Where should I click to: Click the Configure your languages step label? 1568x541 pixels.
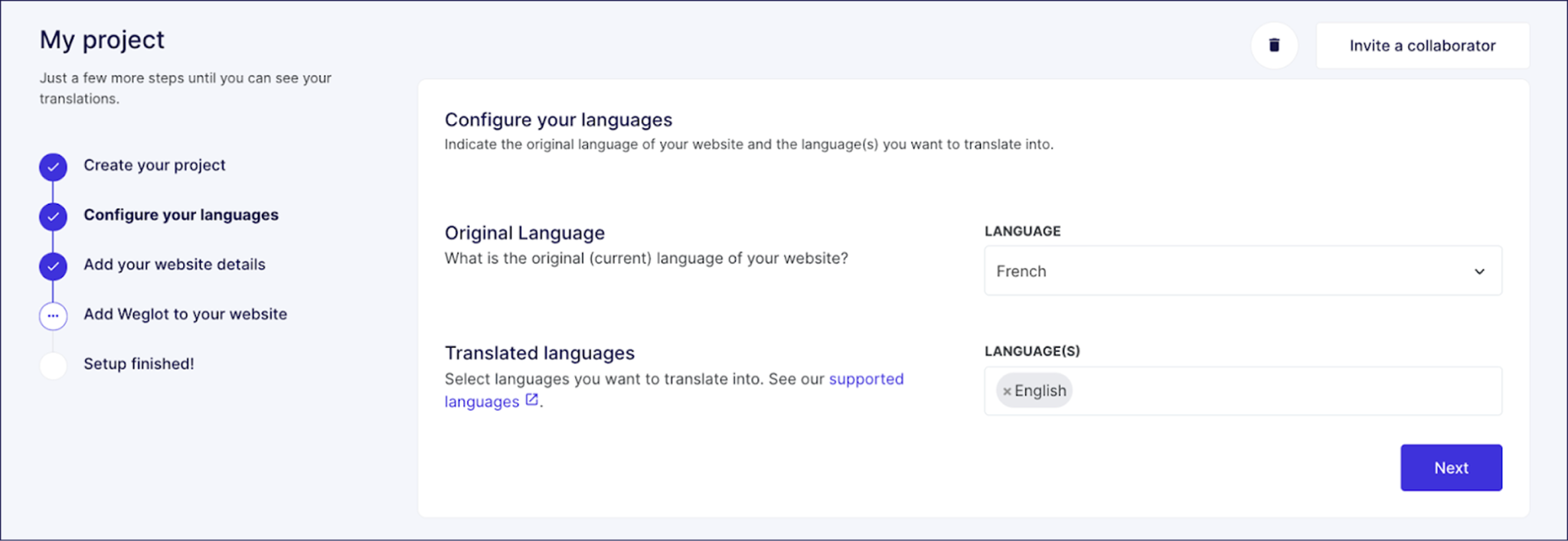[x=181, y=215]
